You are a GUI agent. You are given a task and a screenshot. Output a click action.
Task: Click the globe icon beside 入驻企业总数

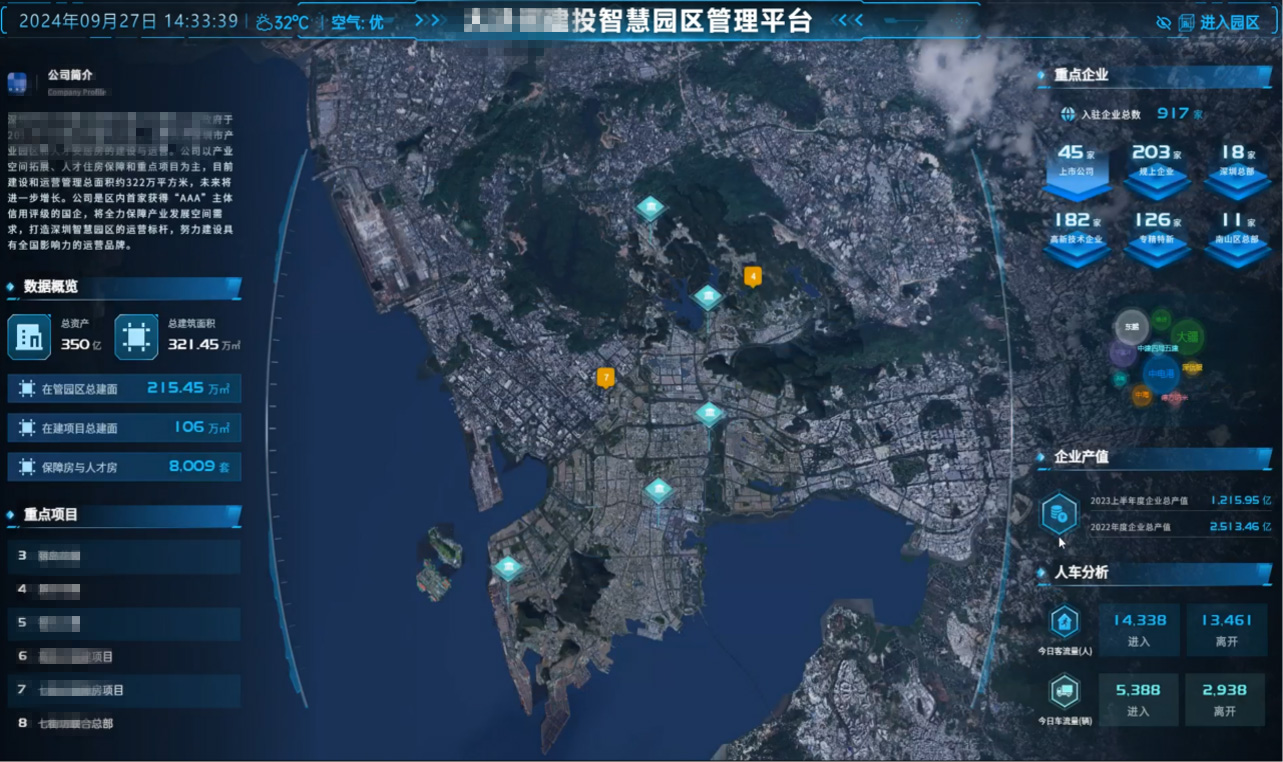tap(1068, 114)
